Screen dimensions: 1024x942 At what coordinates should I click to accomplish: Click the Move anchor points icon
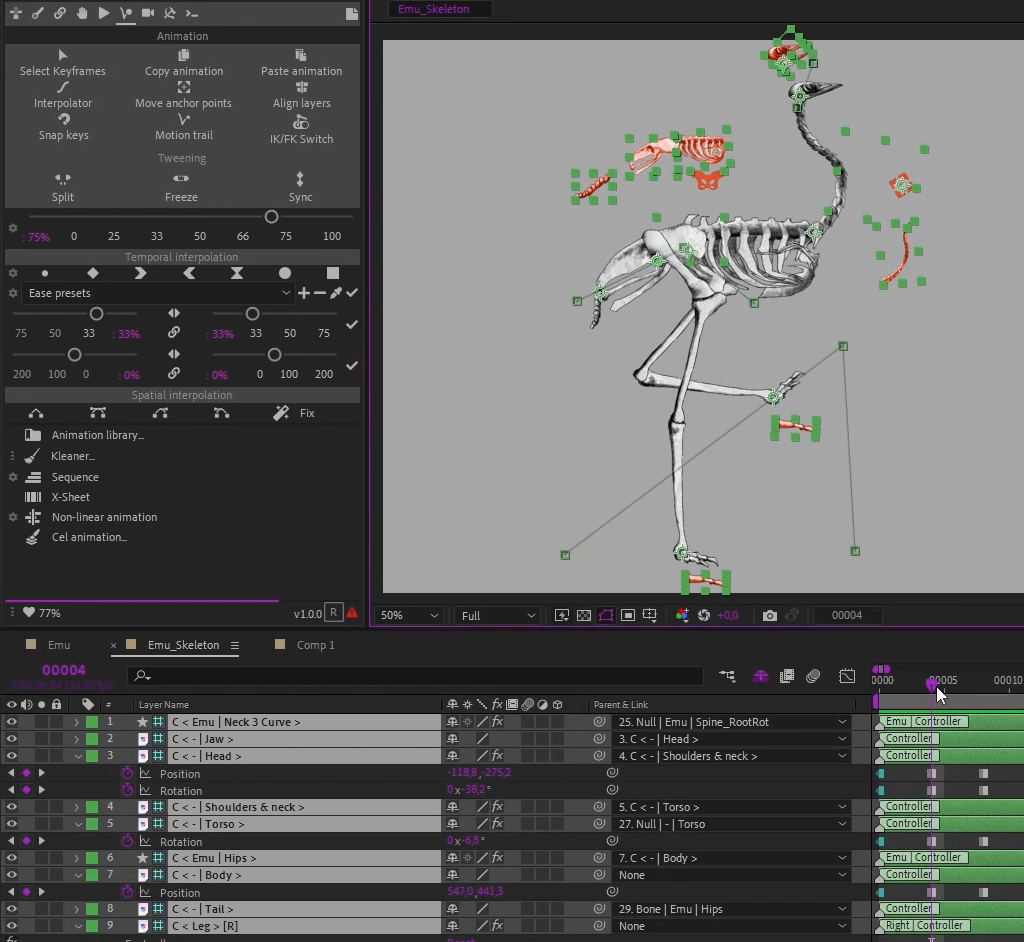183,88
